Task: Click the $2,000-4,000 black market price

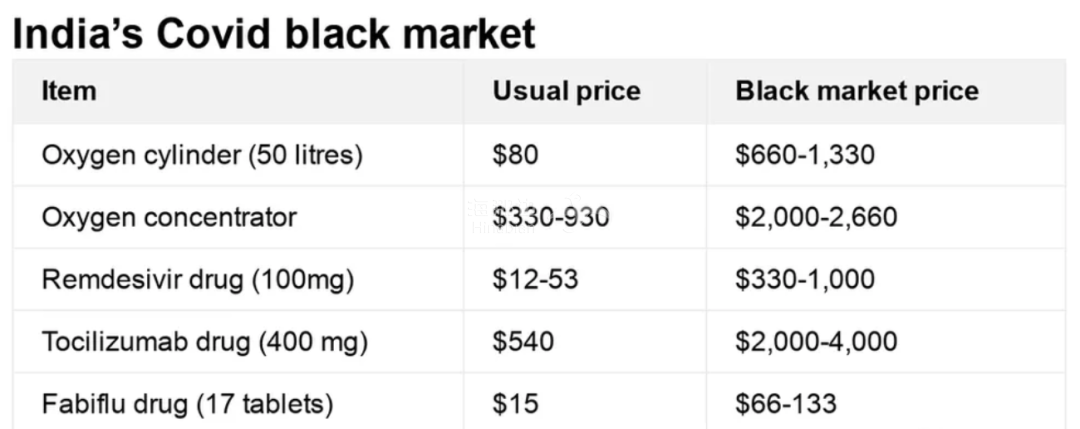Action: point(816,342)
